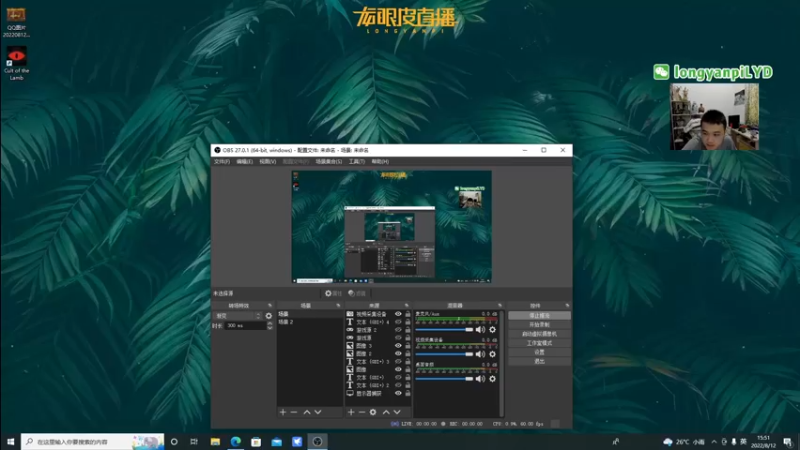
Task: Open QQ图片 desktop file icon
Action: click(16, 22)
